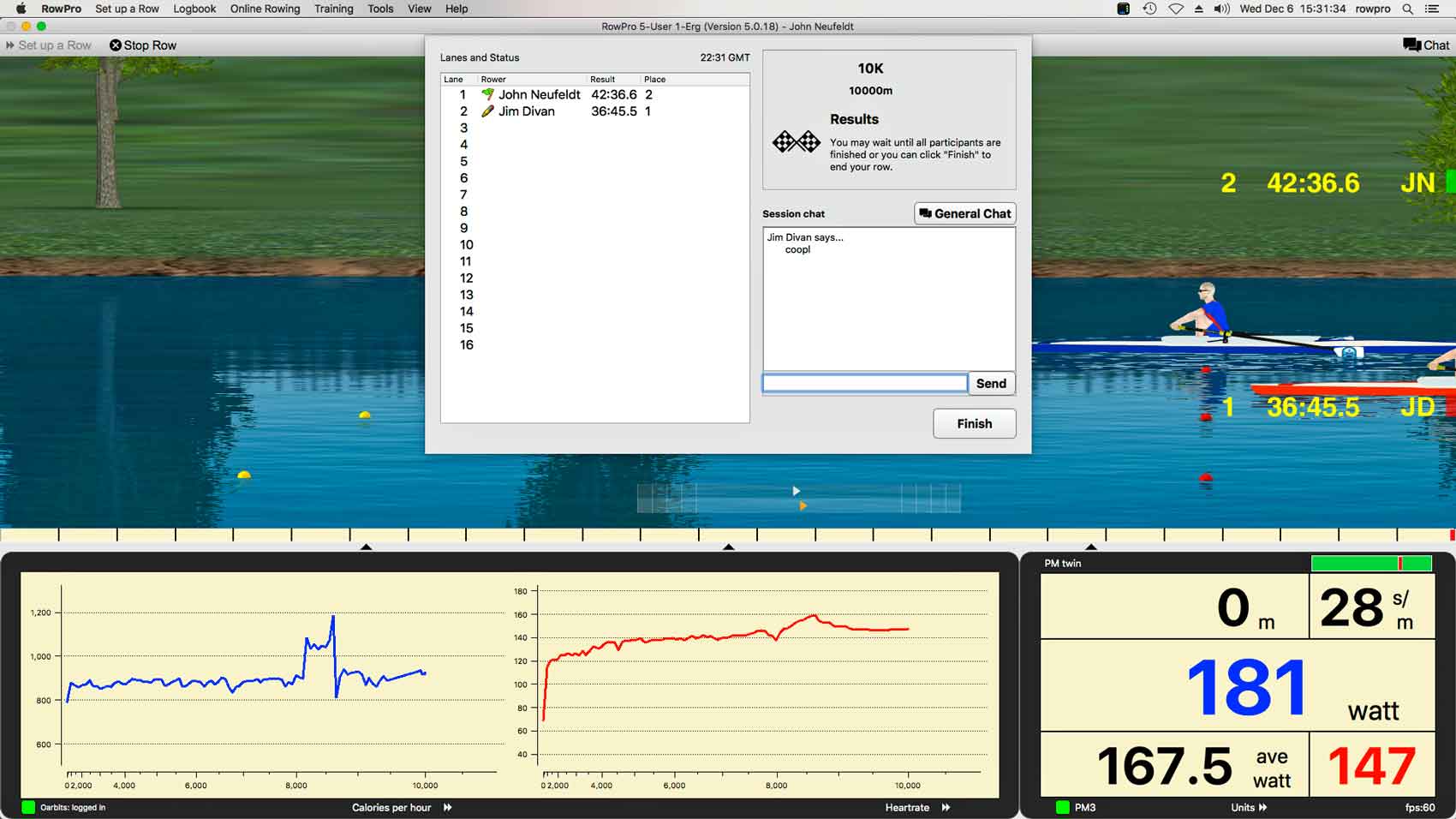Click the General Chat button
The width and height of the screenshot is (1456, 819).
tap(964, 213)
